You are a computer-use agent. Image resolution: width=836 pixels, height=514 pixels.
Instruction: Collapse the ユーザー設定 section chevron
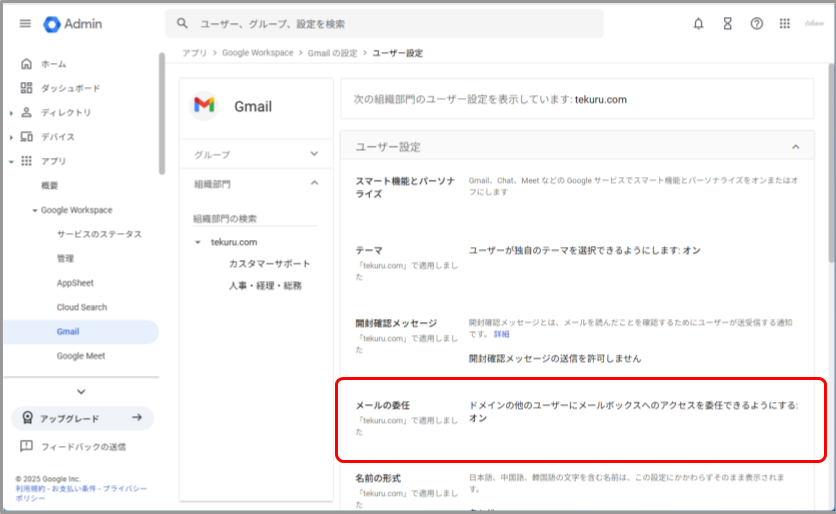click(x=795, y=147)
